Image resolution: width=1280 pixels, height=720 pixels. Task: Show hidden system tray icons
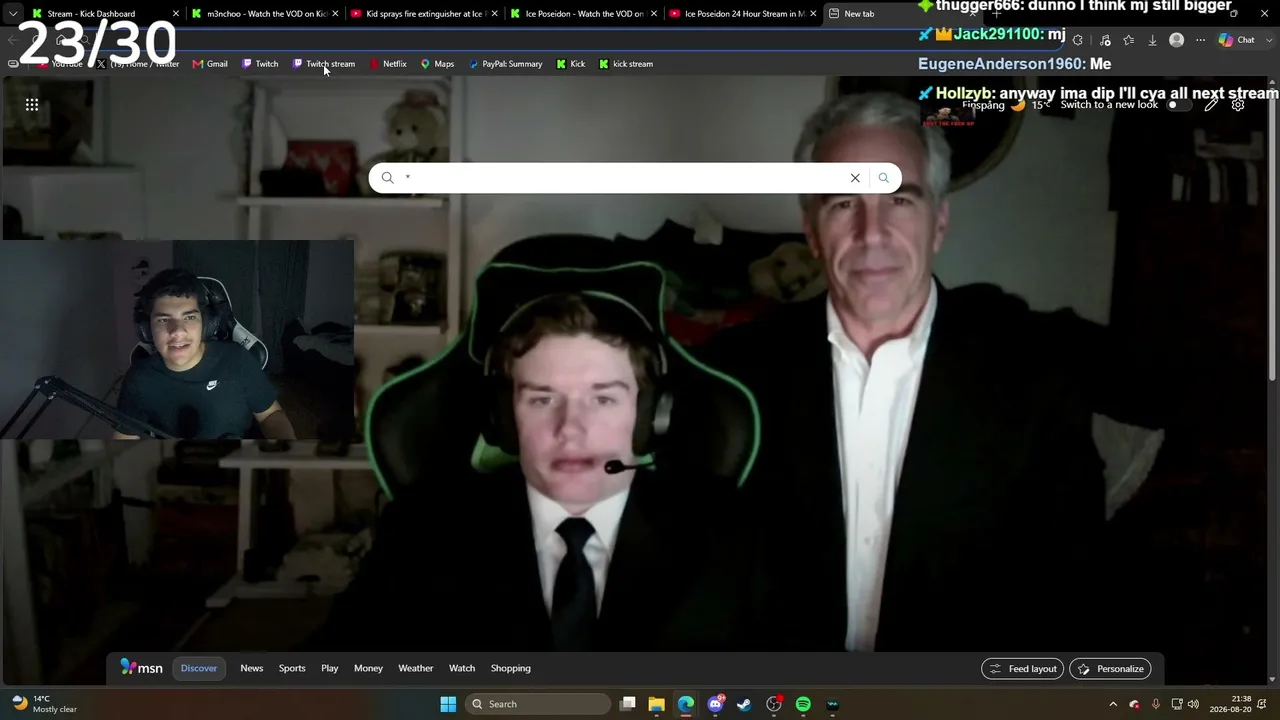point(1113,704)
